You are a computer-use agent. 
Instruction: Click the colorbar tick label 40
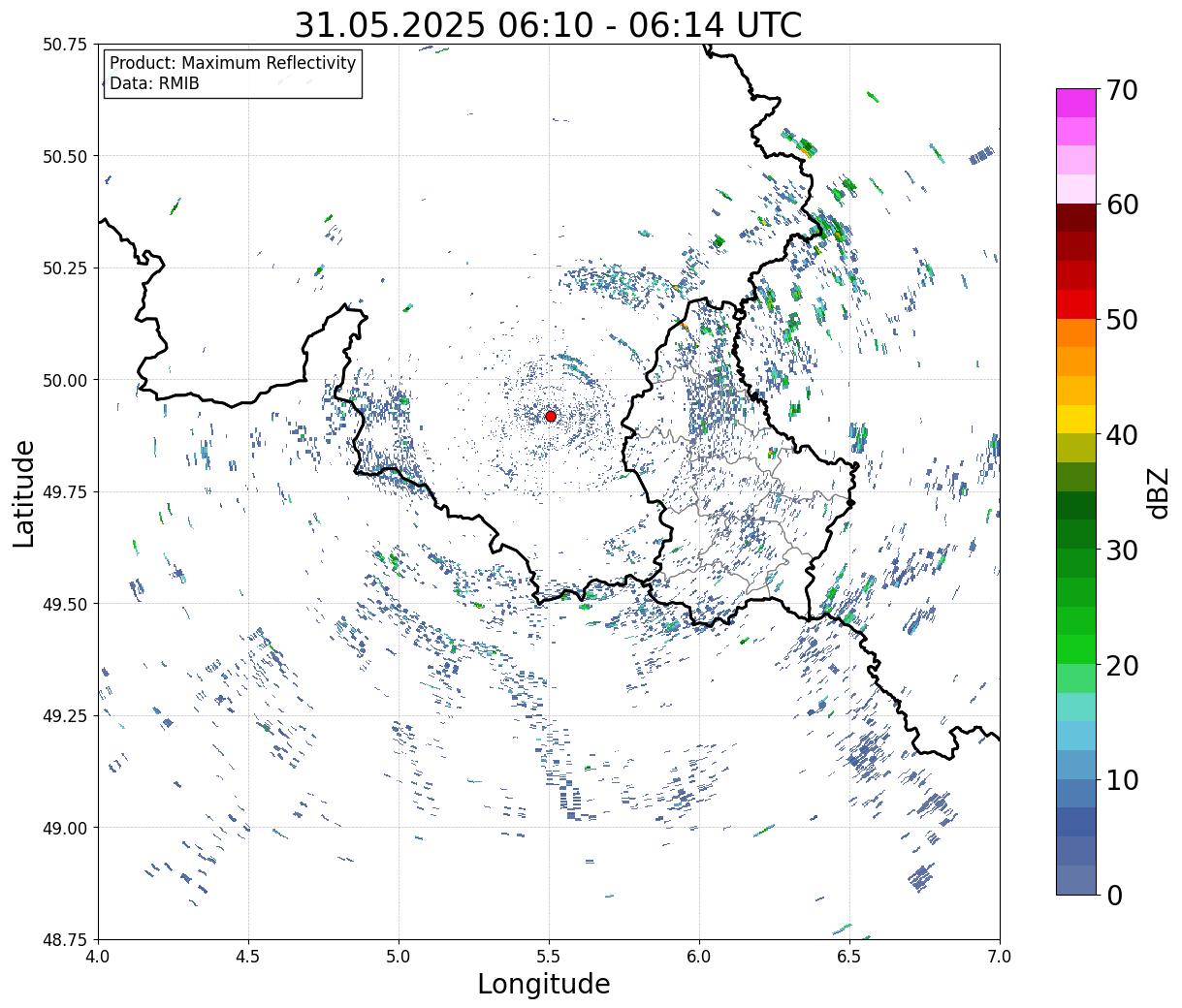pos(1121,434)
